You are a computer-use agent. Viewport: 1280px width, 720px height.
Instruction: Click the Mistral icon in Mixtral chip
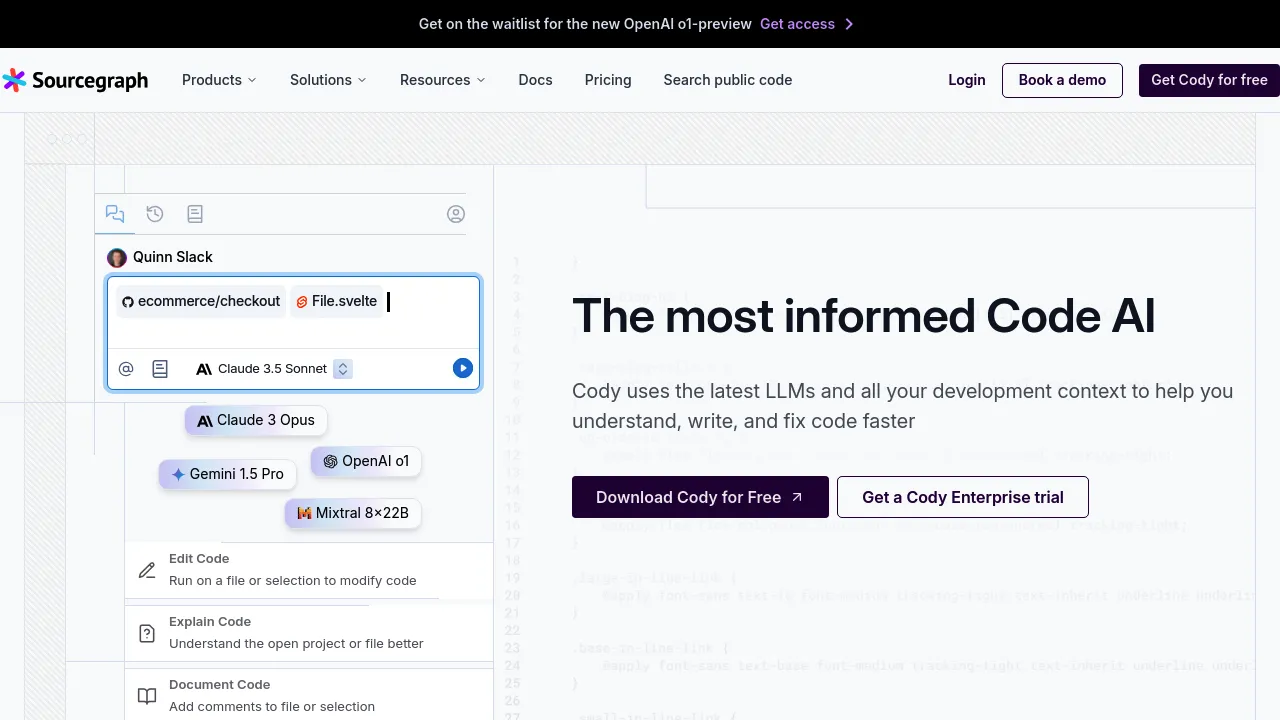[304, 513]
